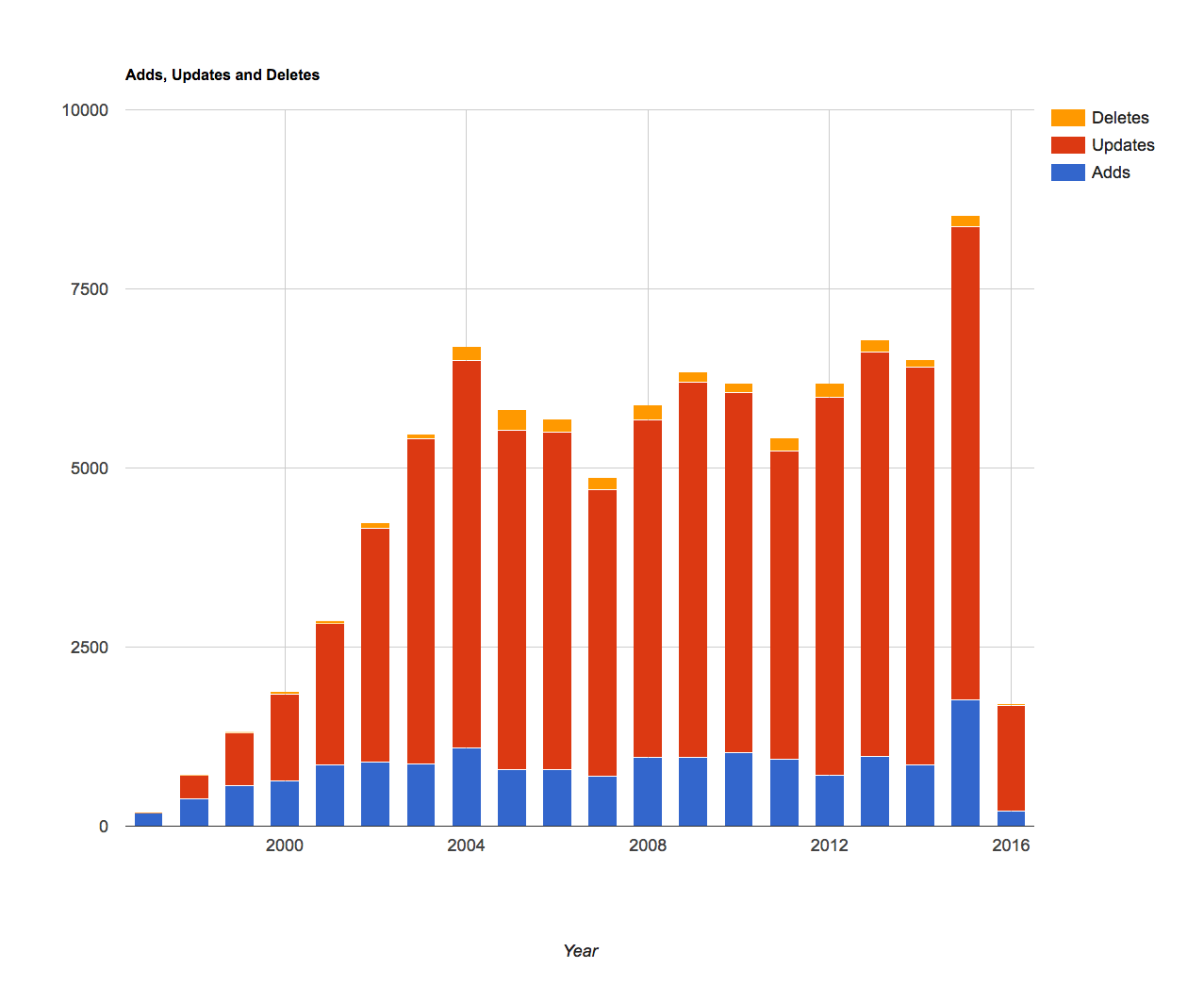
Task: Select the Adds legend label
Action: pos(1111,172)
